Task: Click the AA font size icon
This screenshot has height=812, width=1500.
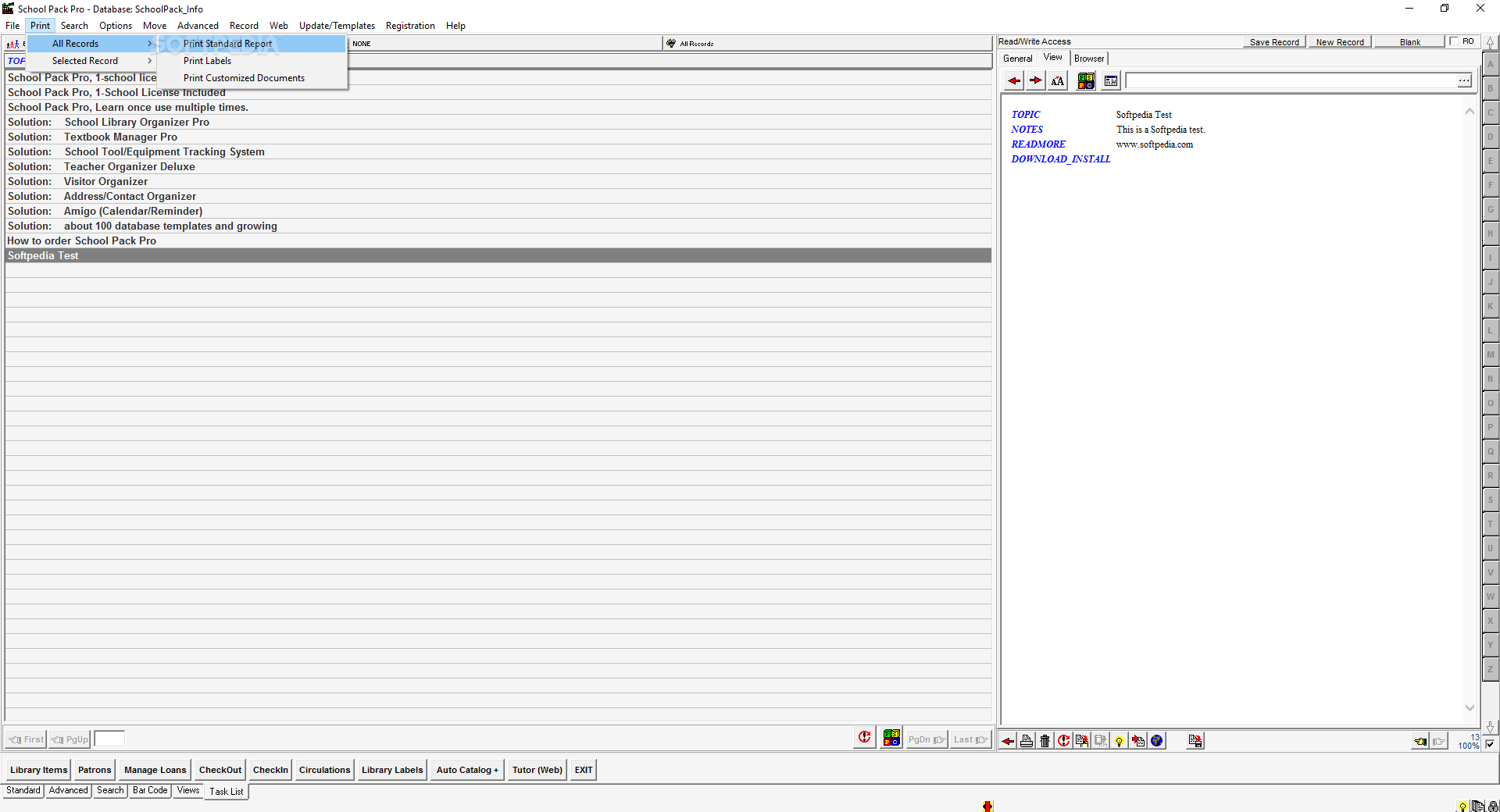Action: [1057, 80]
